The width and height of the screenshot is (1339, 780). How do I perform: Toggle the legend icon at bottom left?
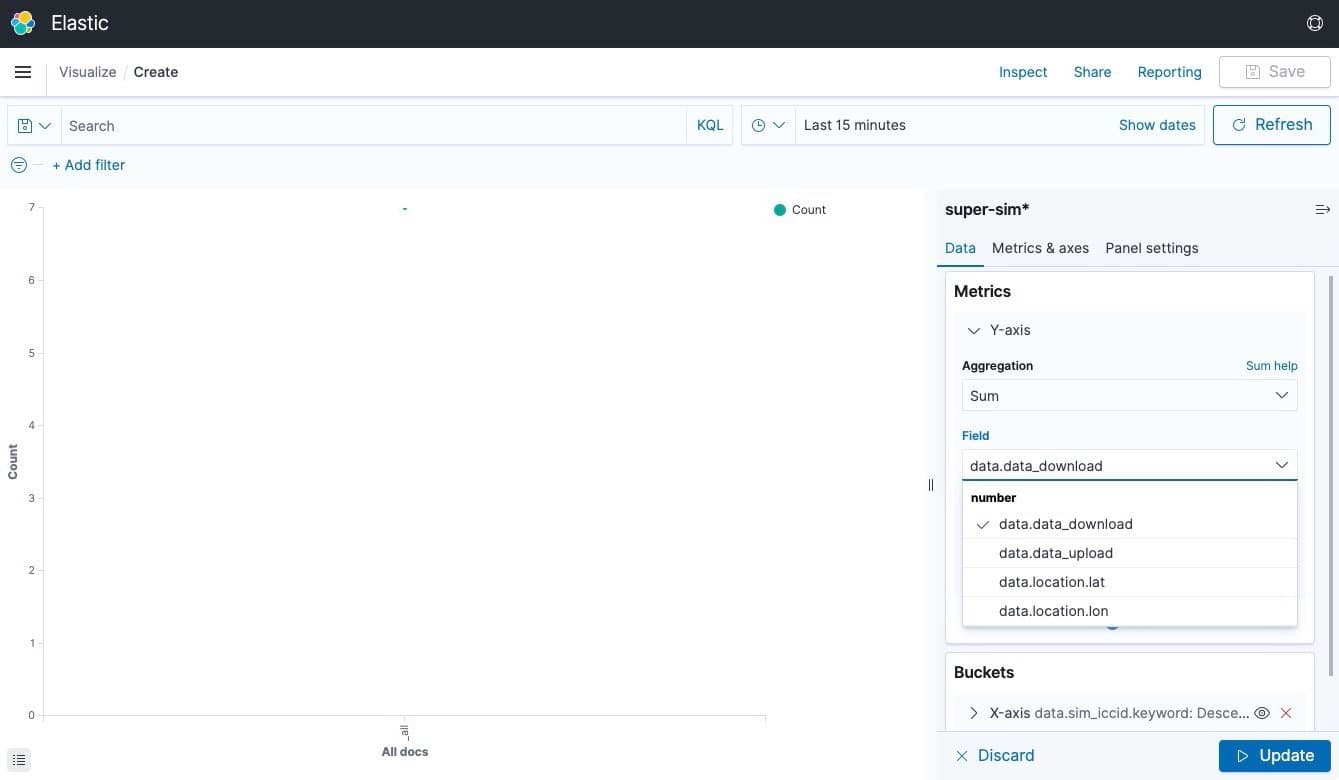tap(19, 760)
